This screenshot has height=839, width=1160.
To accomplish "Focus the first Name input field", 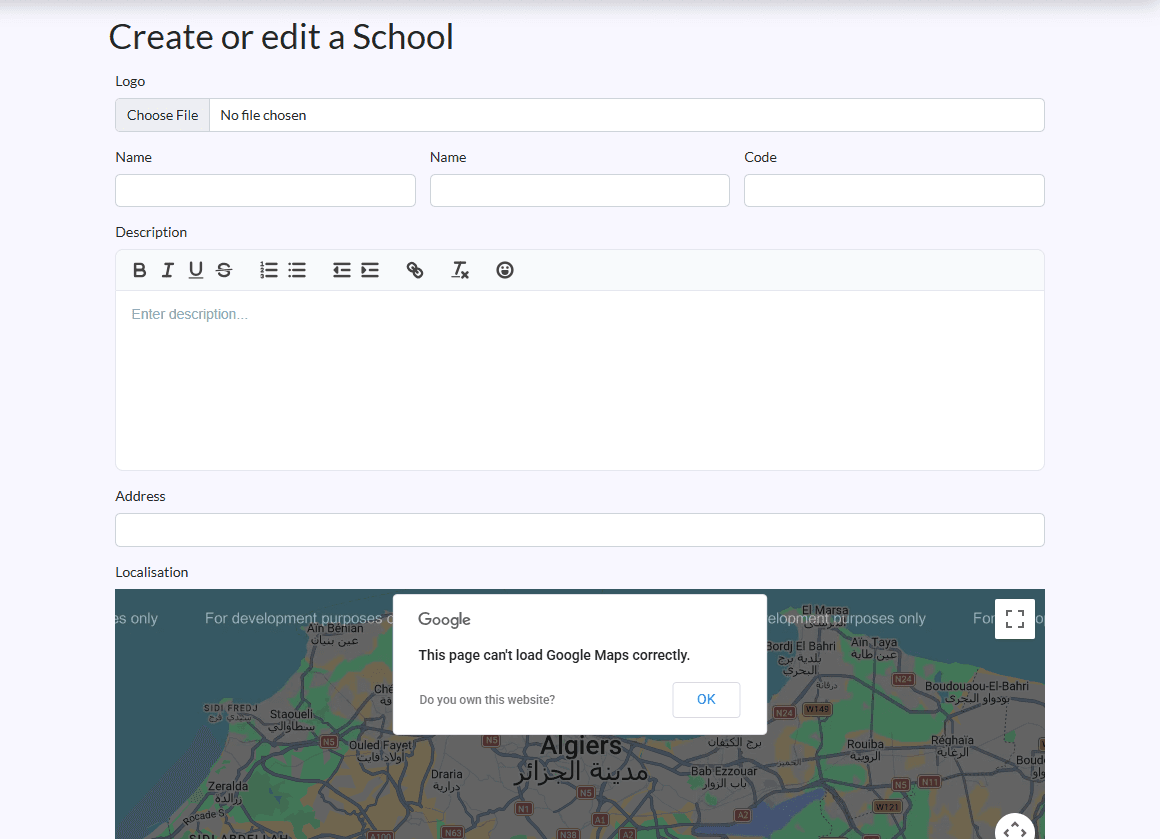I will pos(266,191).
